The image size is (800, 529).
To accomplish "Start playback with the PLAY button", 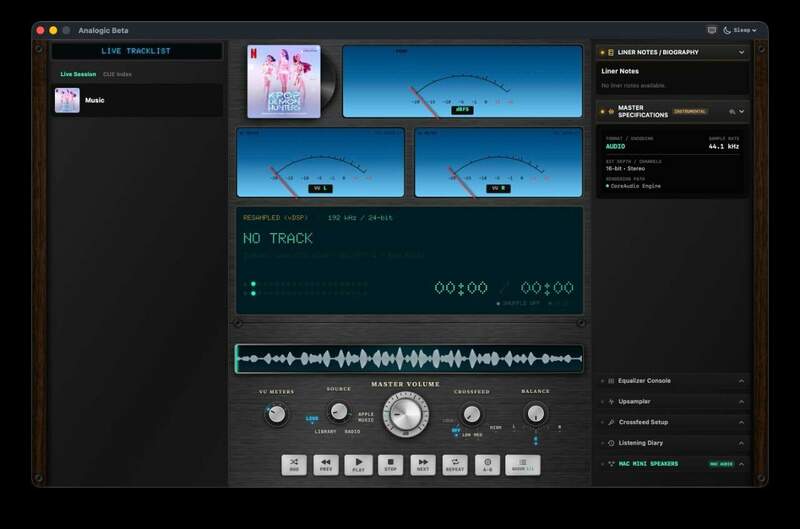I will tap(359, 465).
